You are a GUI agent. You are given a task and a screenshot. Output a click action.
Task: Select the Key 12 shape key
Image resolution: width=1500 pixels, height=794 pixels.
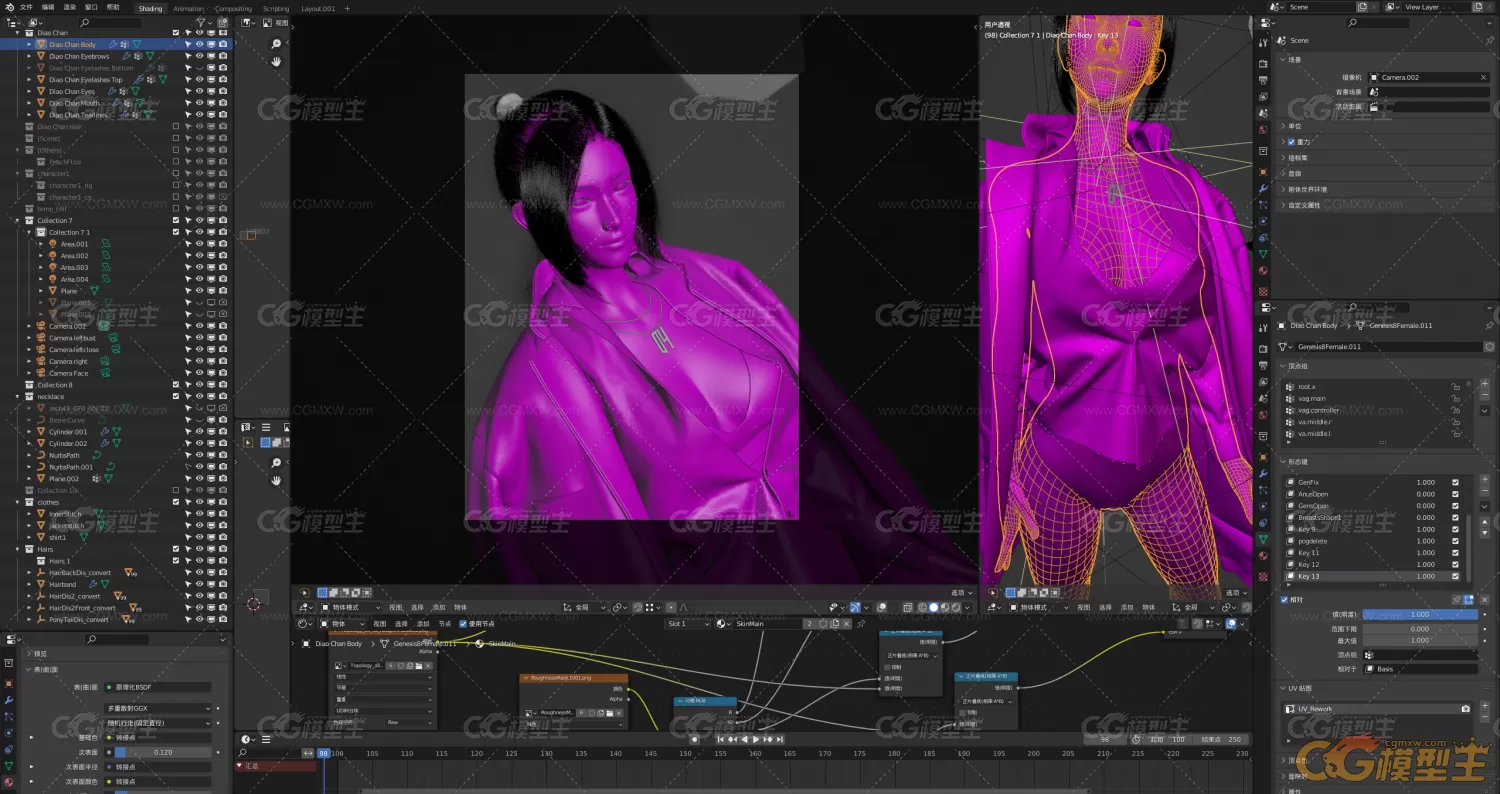pyautogui.click(x=1308, y=564)
